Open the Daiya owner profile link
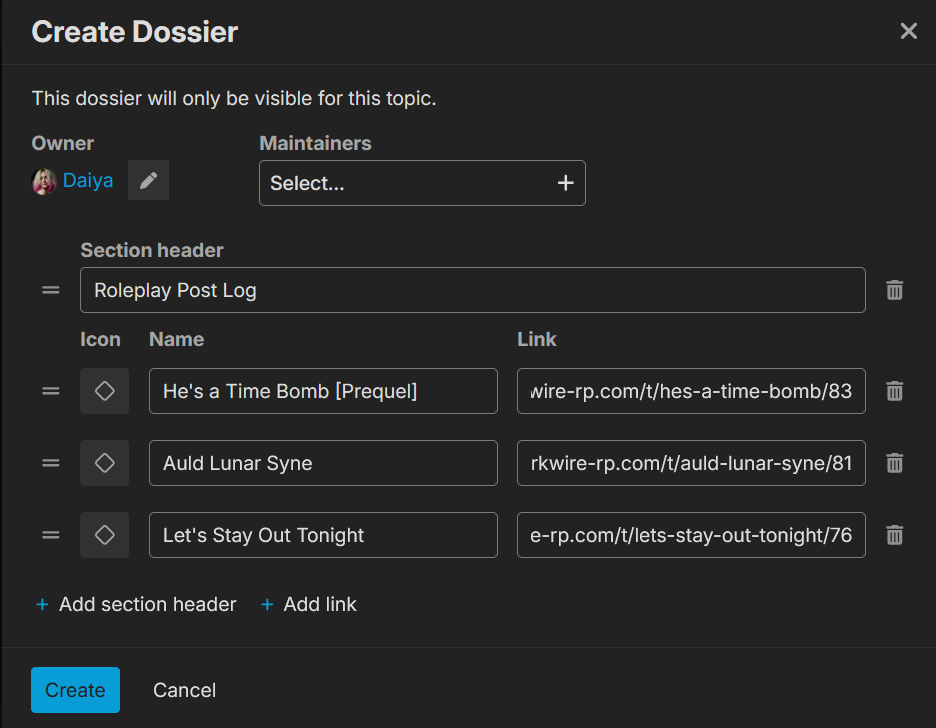Image resolution: width=936 pixels, height=728 pixels. (87, 181)
